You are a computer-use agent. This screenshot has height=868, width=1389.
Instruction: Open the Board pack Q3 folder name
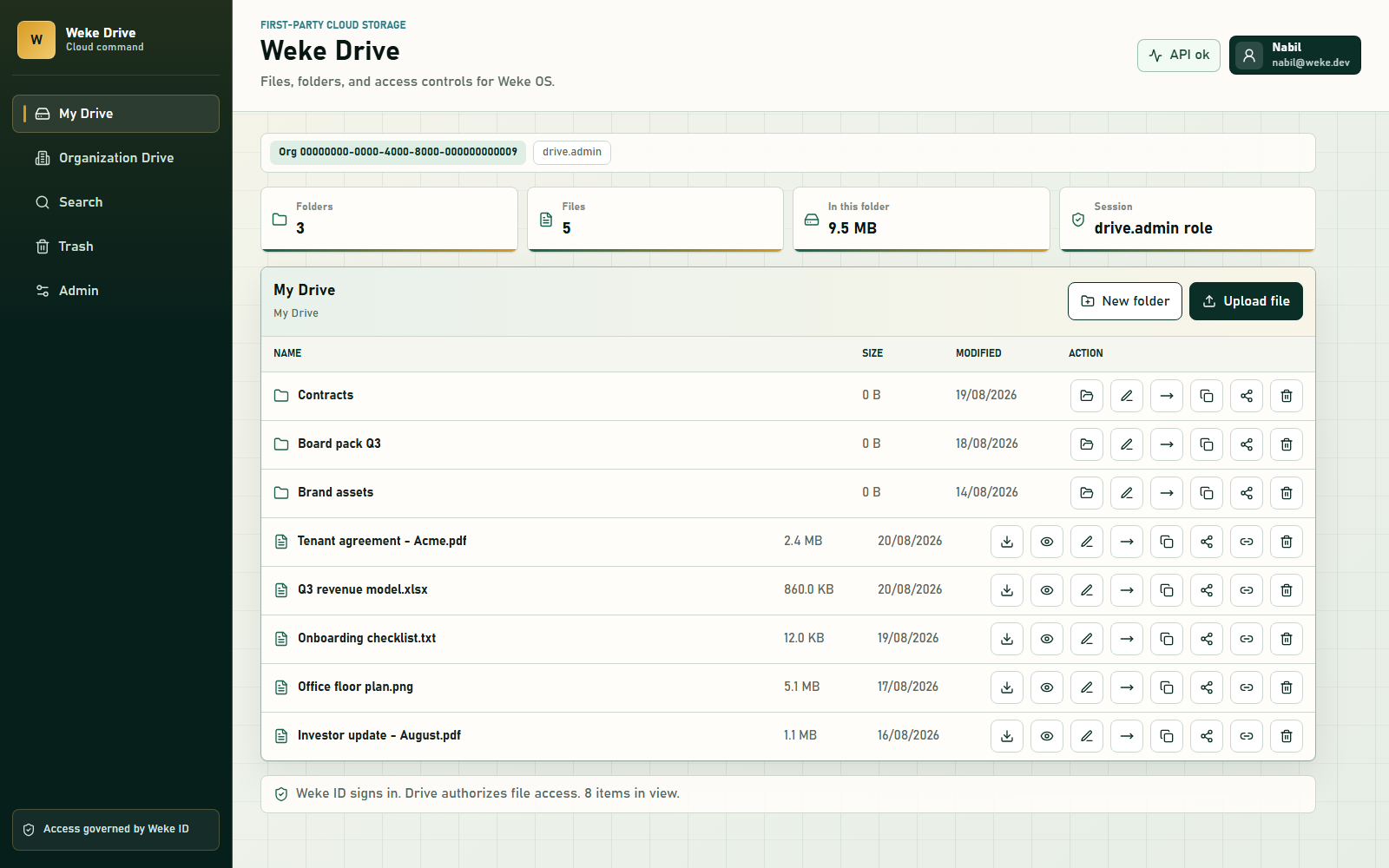pos(339,444)
